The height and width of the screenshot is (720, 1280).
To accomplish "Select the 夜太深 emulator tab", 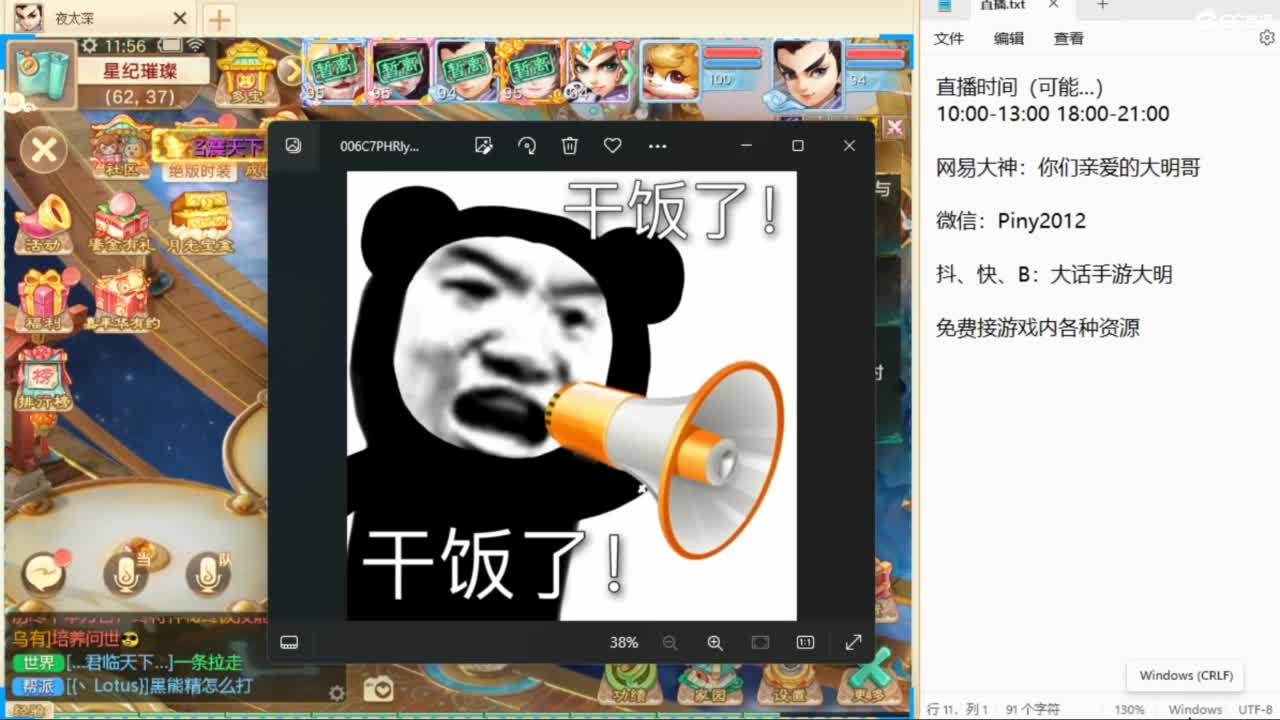I will [99, 18].
